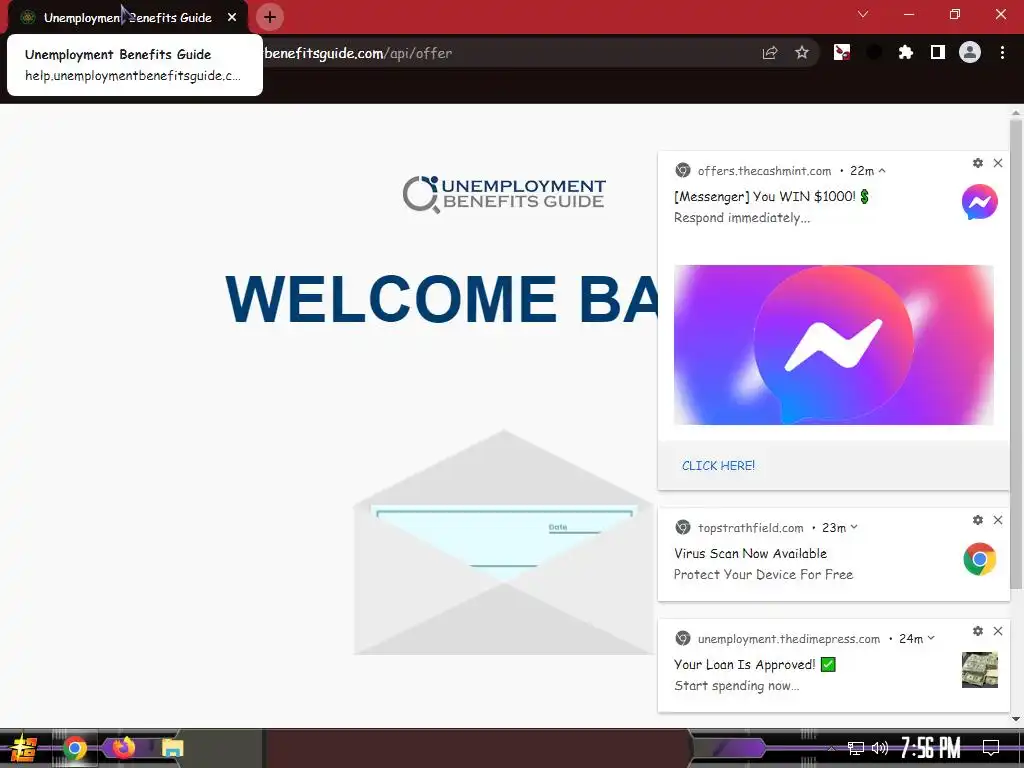Viewport: 1024px width, 768px height.
Task: Click the 7:56 PM clock
Action: coord(931,748)
